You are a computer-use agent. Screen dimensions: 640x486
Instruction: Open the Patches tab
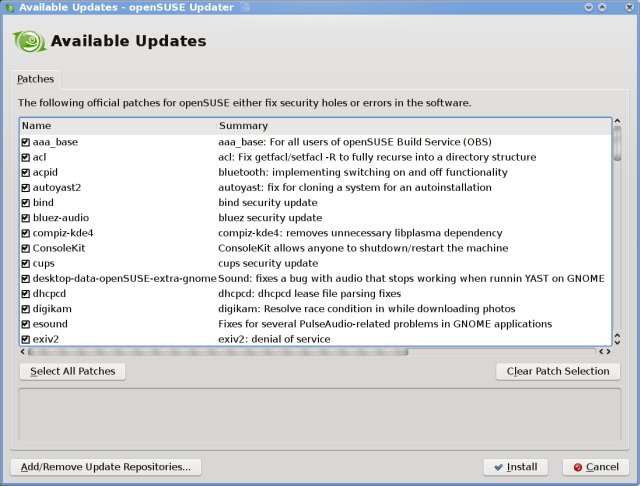pos(36,79)
